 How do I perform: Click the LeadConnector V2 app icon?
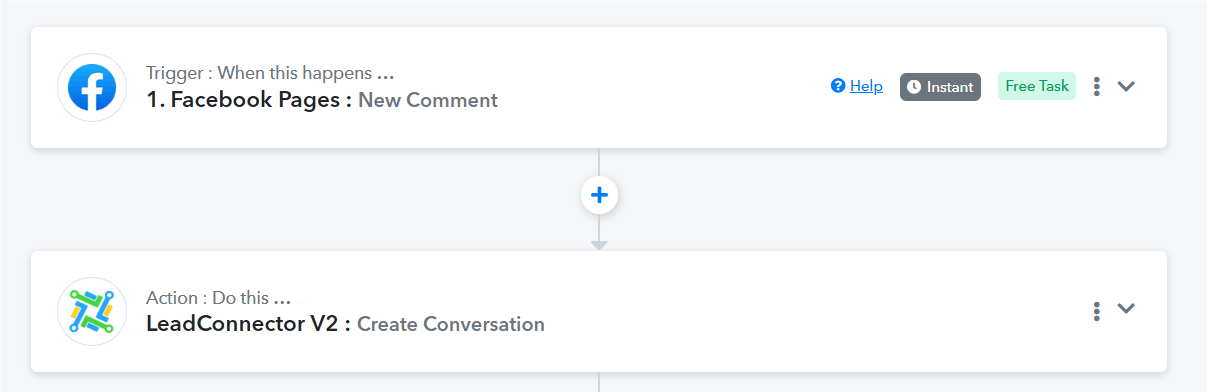(x=92, y=312)
